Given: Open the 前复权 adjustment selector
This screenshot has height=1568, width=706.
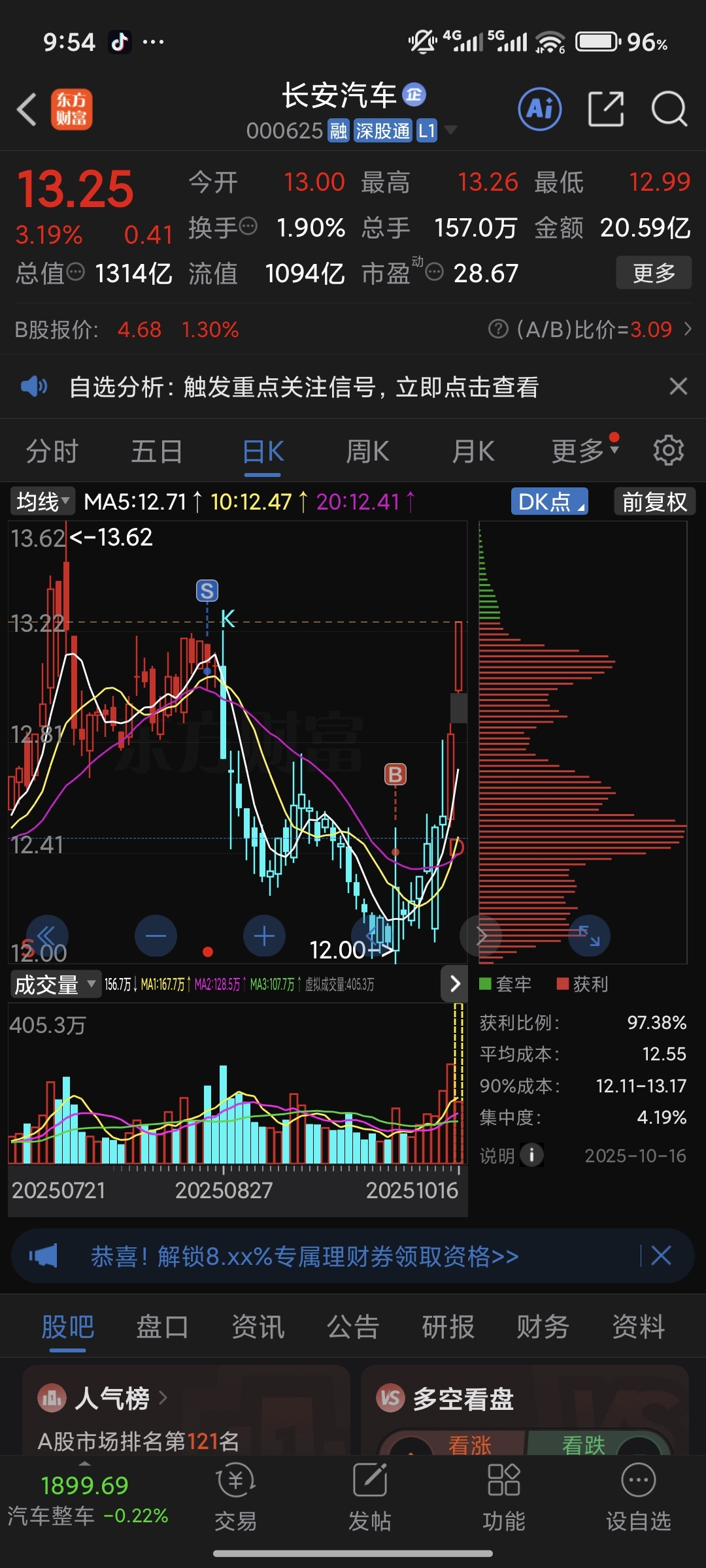Looking at the screenshot, I should [x=655, y=502].
